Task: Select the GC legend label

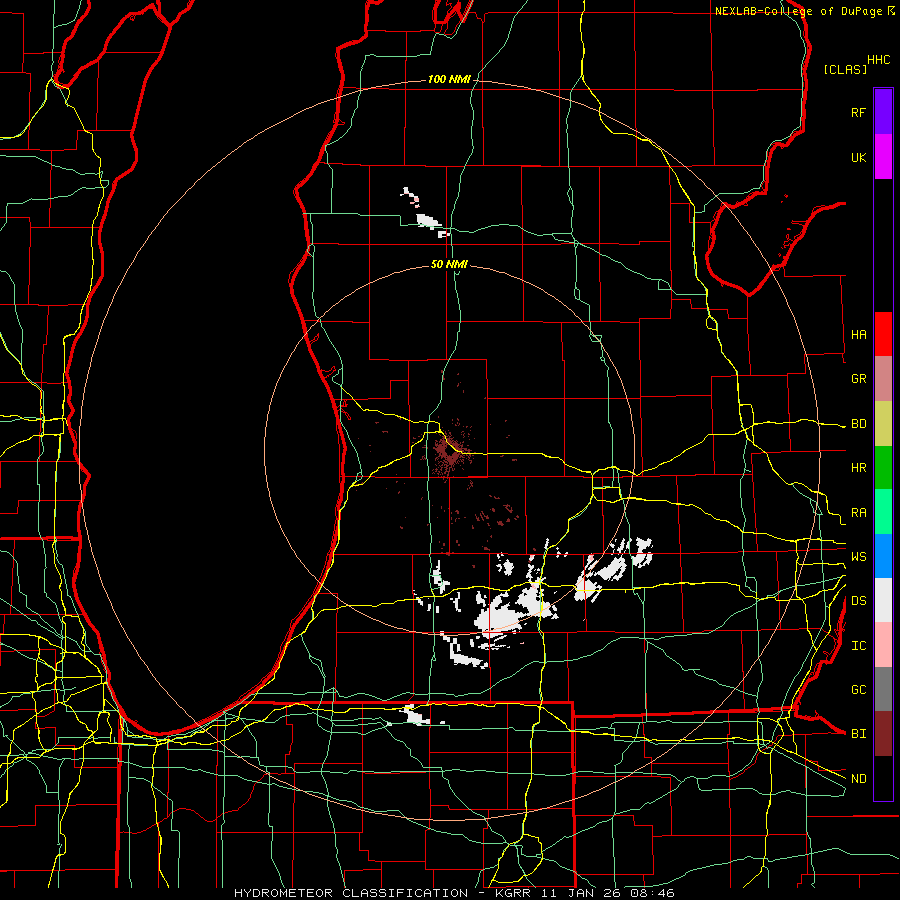Action: tap(858, 689)
